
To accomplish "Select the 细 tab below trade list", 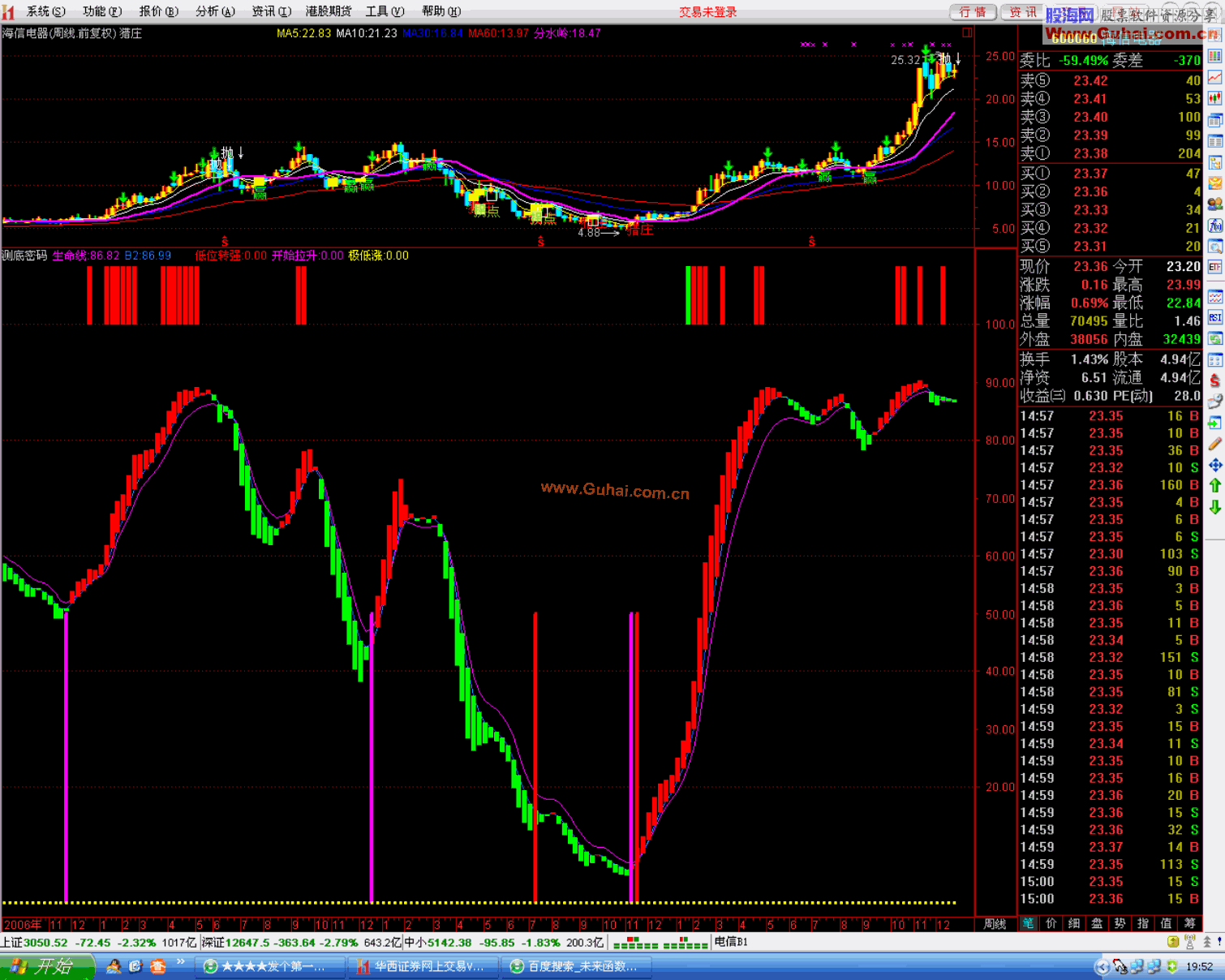I will point(1074,923).
